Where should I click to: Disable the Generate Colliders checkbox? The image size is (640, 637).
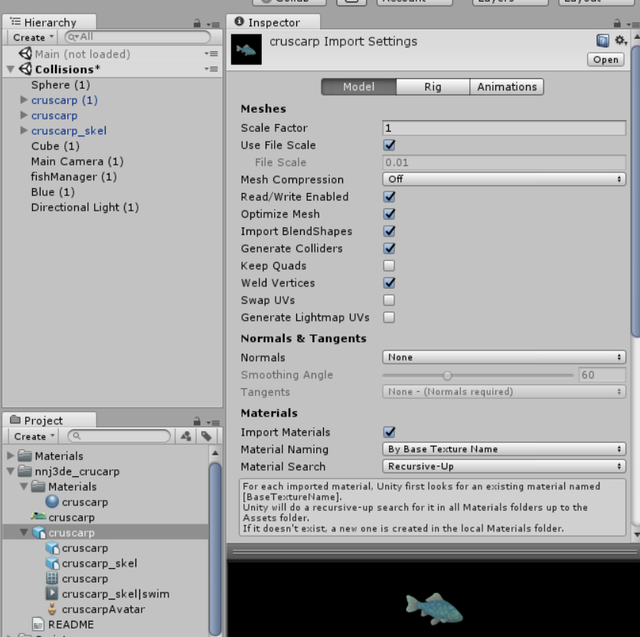pos(389,248)
